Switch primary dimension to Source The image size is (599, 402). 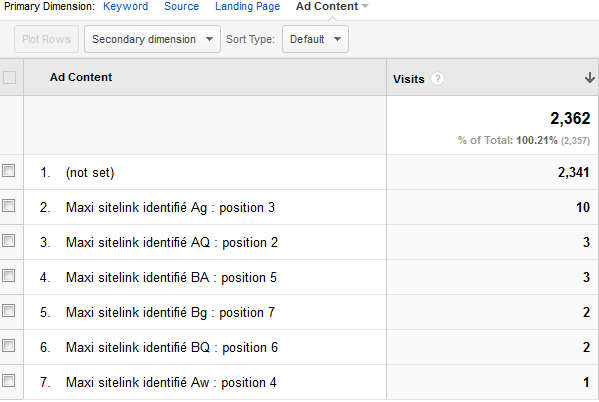tap(181, 6)
